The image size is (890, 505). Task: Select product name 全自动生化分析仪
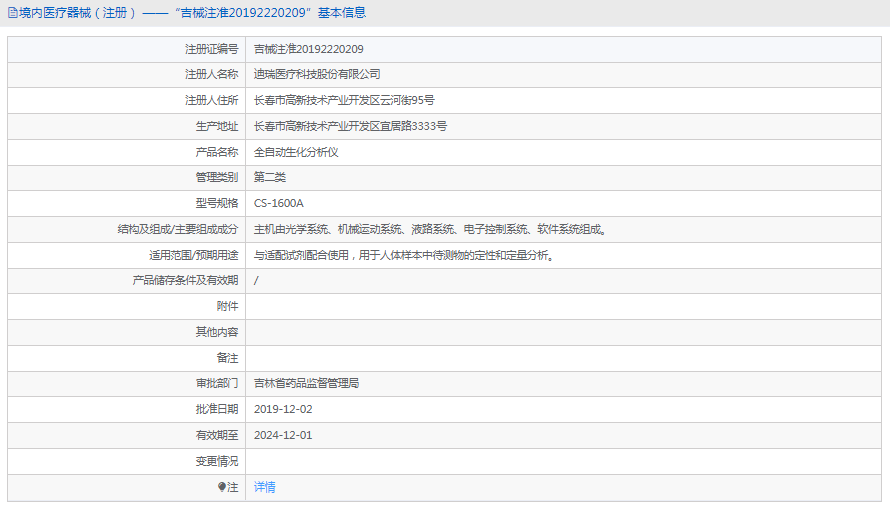[296, 152]
